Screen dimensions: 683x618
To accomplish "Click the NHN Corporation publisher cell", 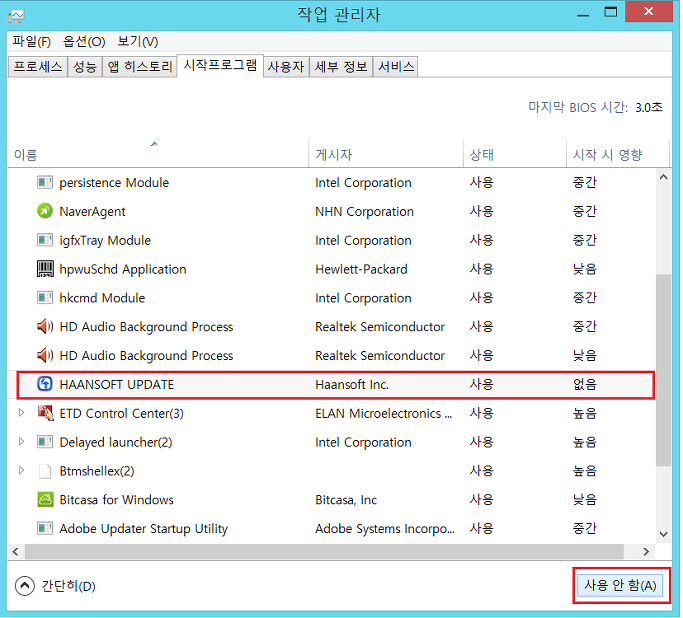I will click(364, 212).
